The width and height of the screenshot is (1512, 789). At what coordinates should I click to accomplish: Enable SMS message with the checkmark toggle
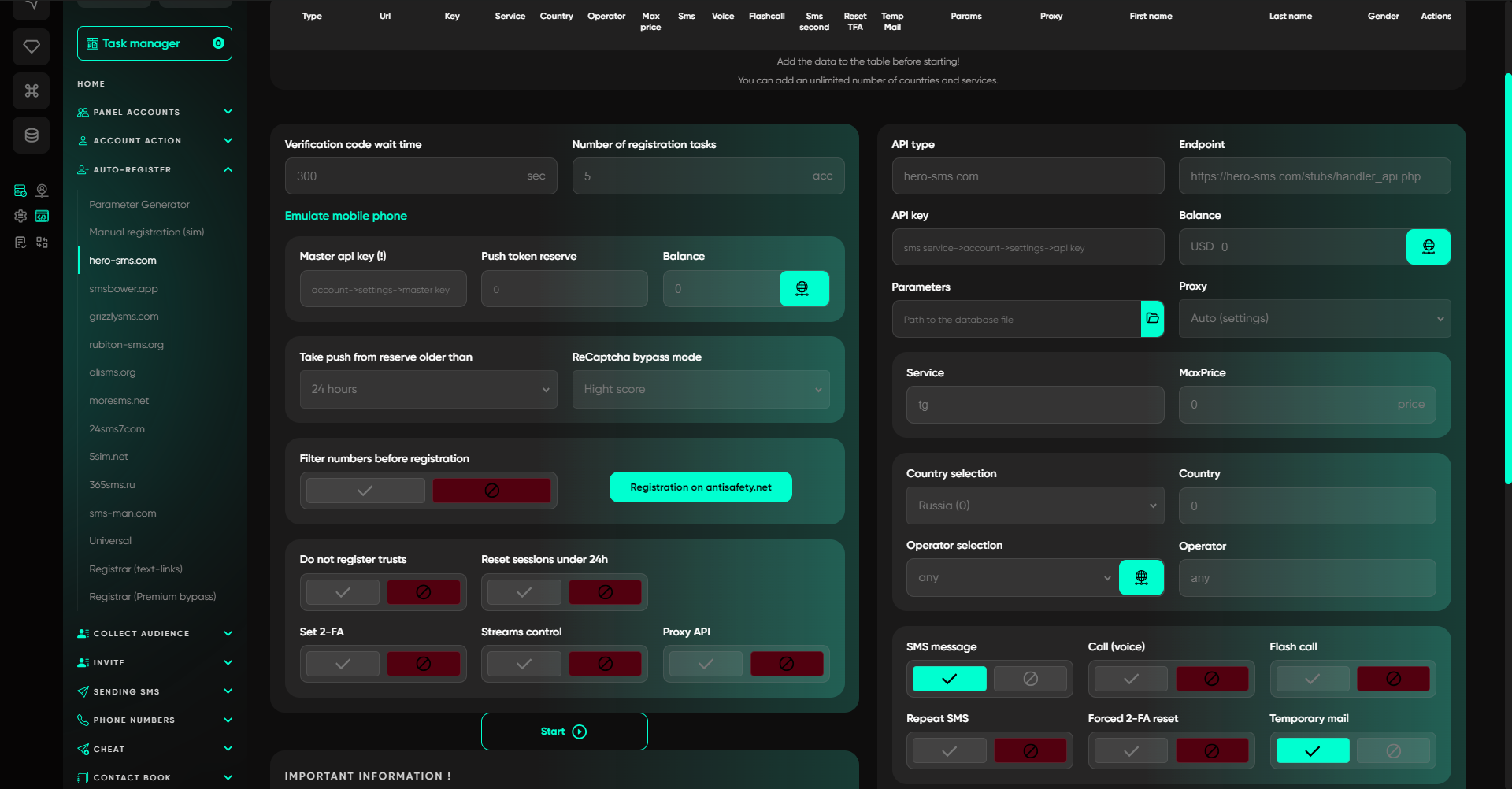pyautogui.click(x=949, y=679)
